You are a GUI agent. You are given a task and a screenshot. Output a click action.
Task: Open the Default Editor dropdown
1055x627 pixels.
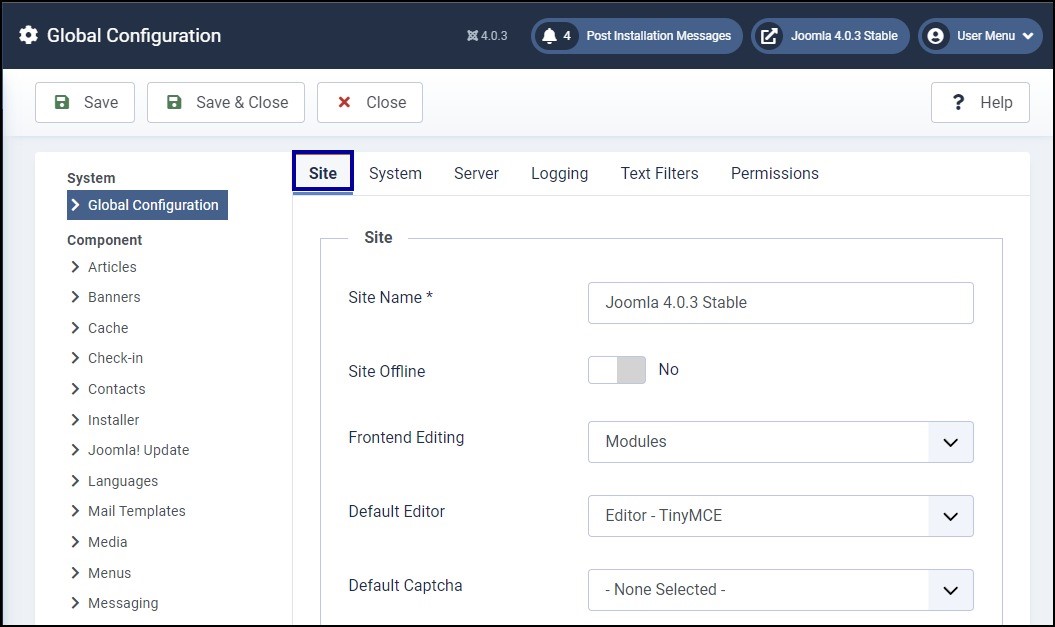pos(780,516)
